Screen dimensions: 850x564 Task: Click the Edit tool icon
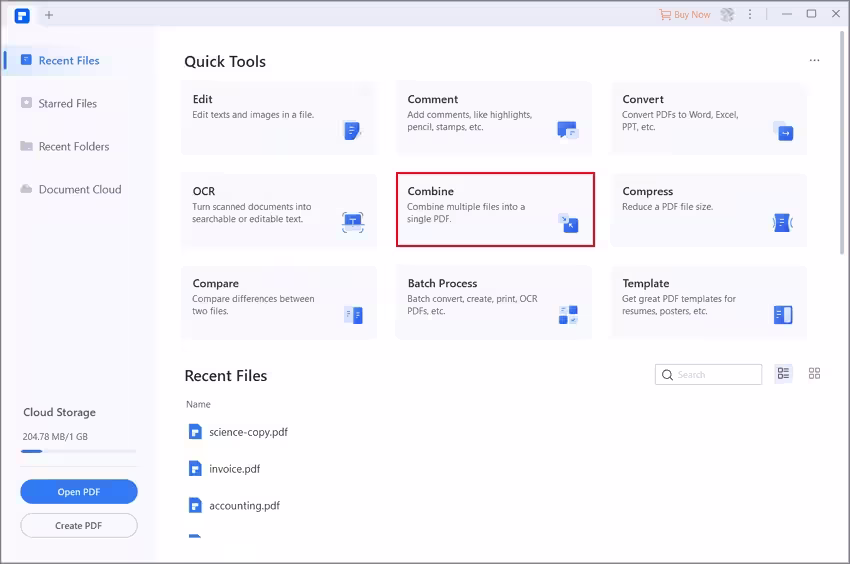pyautogui.click(x=351, y=130)
